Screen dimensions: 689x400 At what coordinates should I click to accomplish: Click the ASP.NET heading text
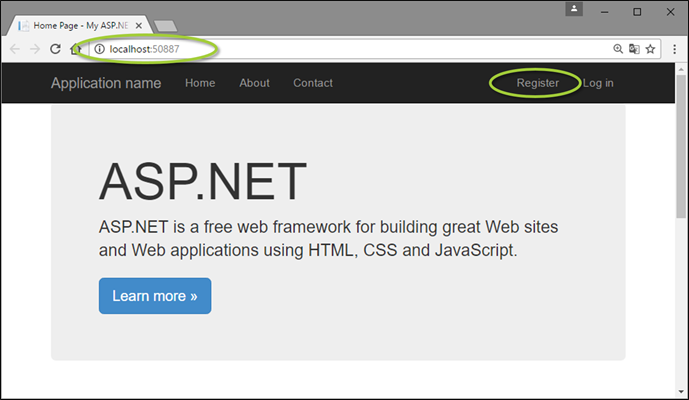tap(203, 182)
